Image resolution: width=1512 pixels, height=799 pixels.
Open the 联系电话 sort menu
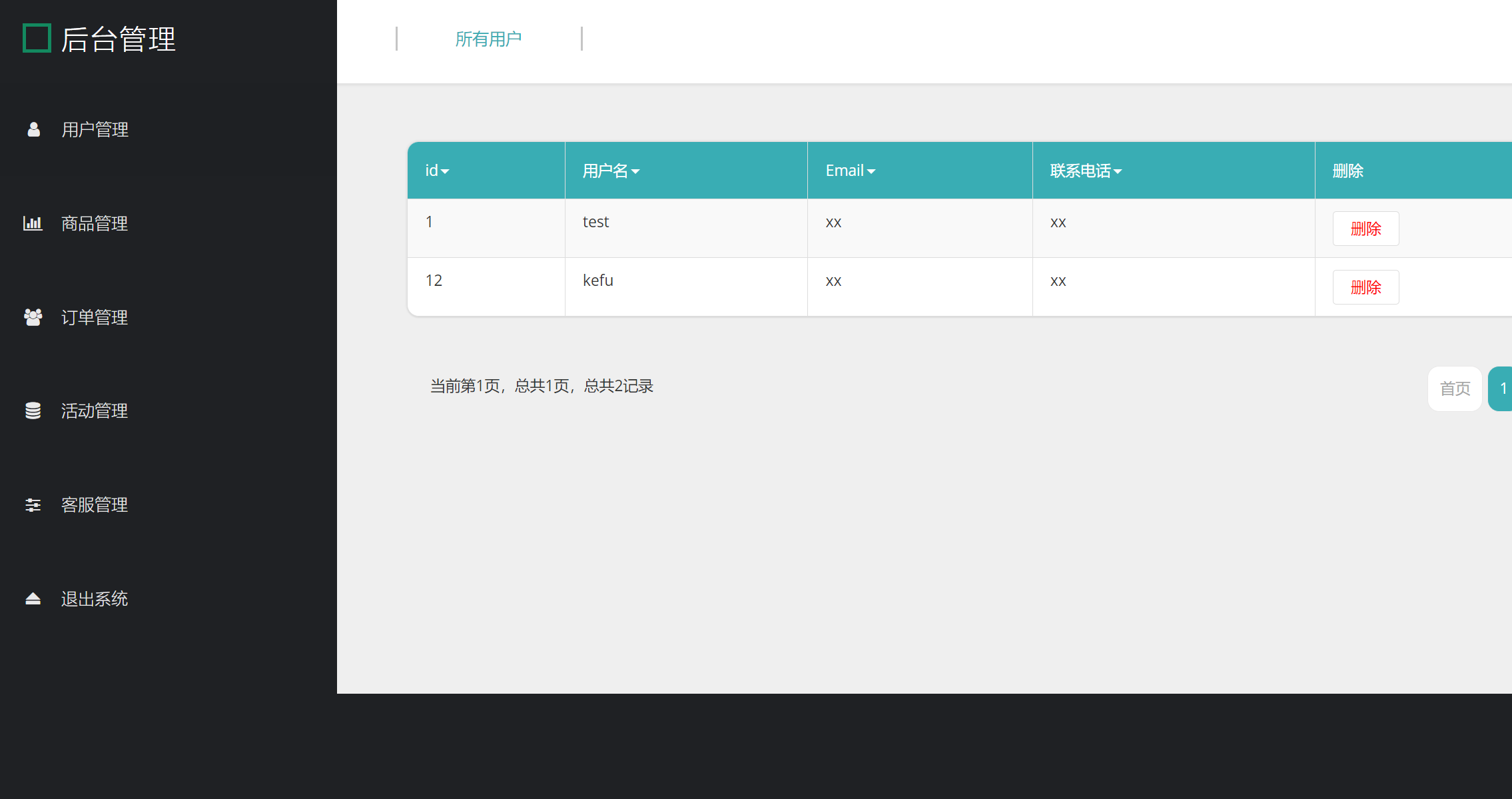[x=1118, y=171]
